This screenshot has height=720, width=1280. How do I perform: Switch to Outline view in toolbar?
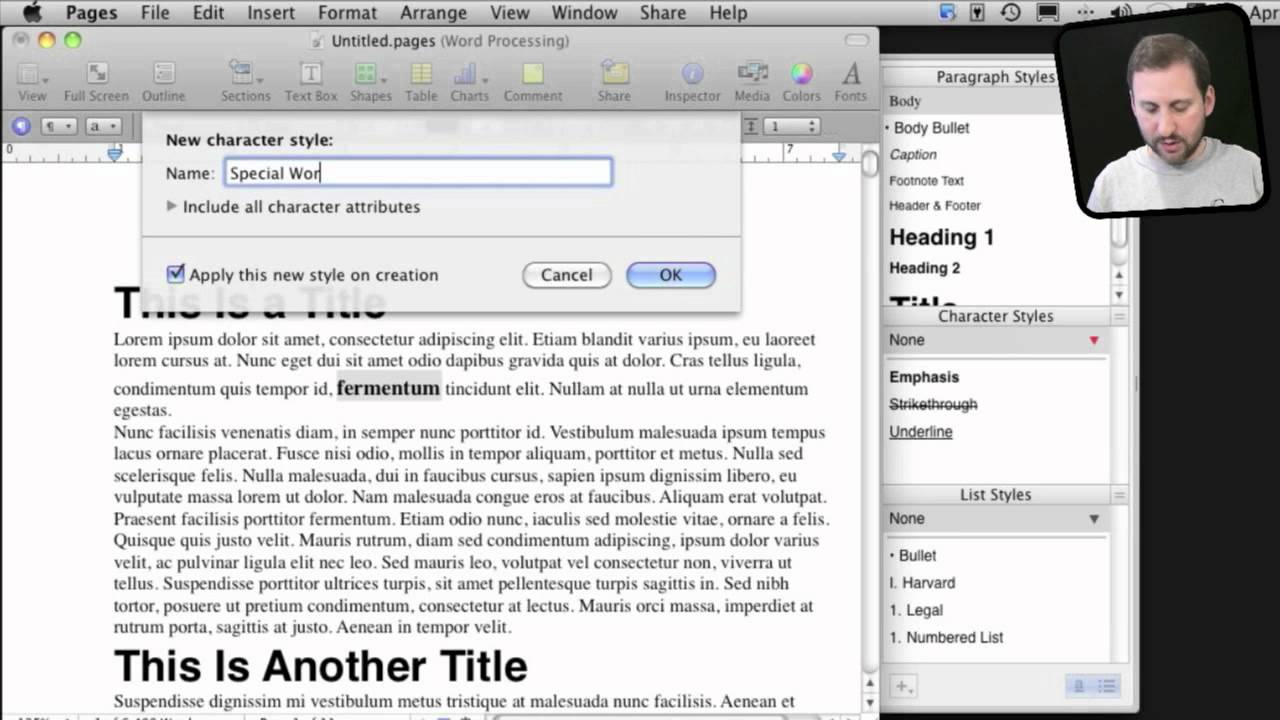coord(163,82)
